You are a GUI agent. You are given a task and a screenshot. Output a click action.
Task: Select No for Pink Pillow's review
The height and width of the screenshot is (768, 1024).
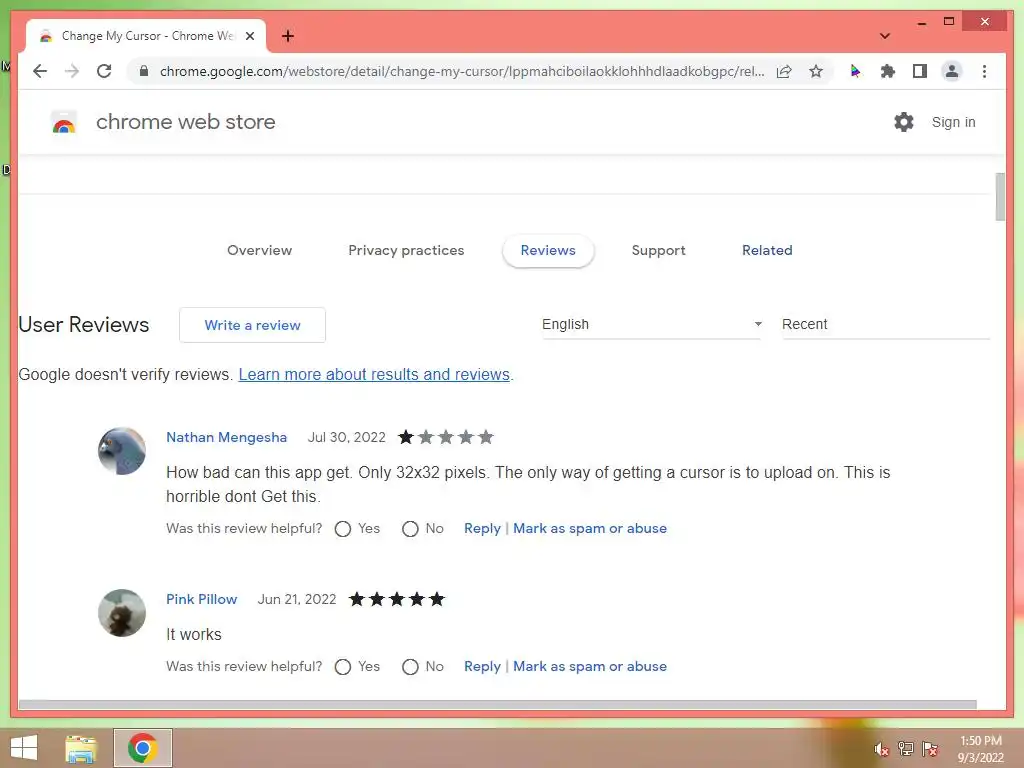410,667
